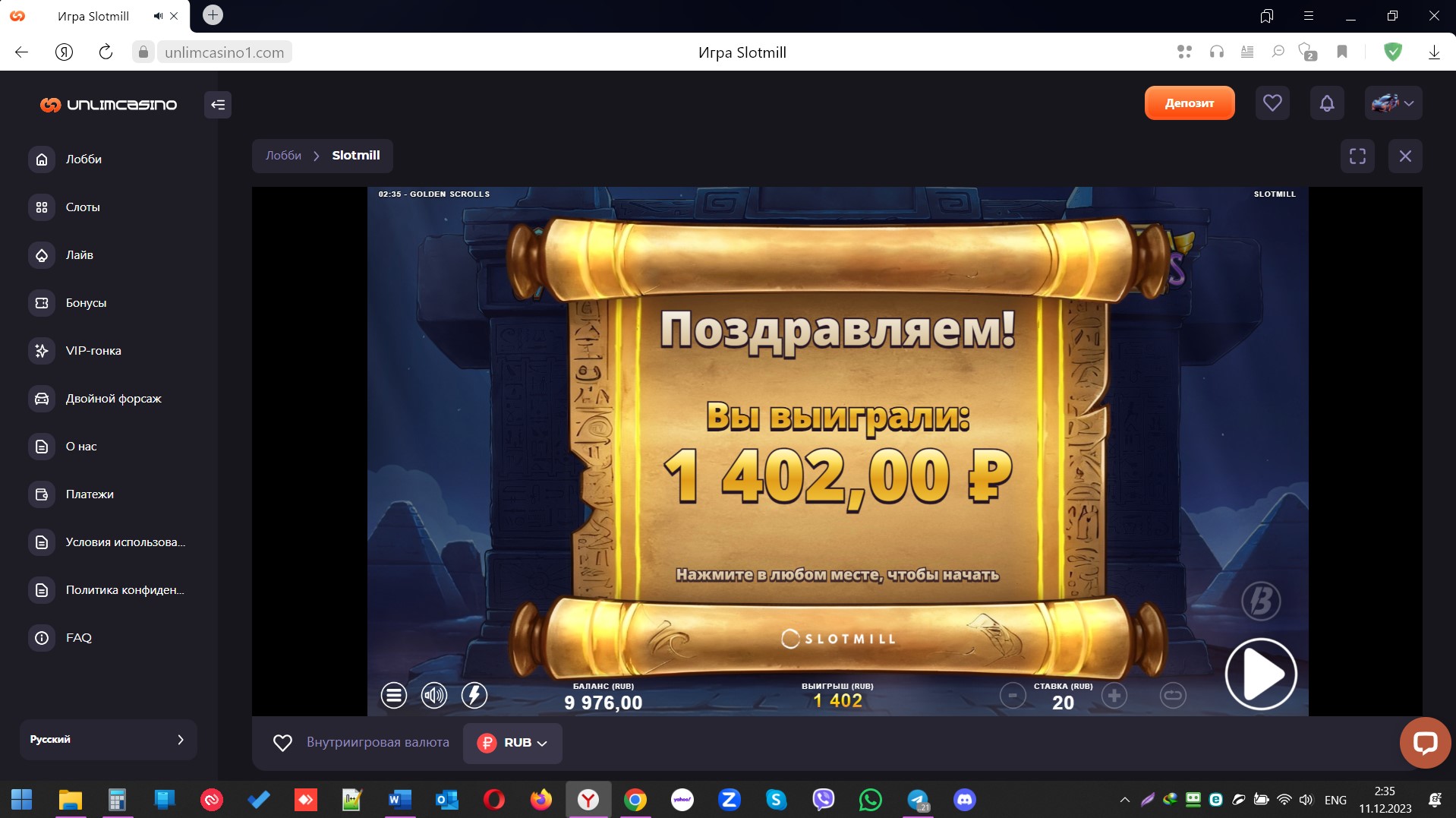Close the Slotmill game panel

coord(1405,156)
